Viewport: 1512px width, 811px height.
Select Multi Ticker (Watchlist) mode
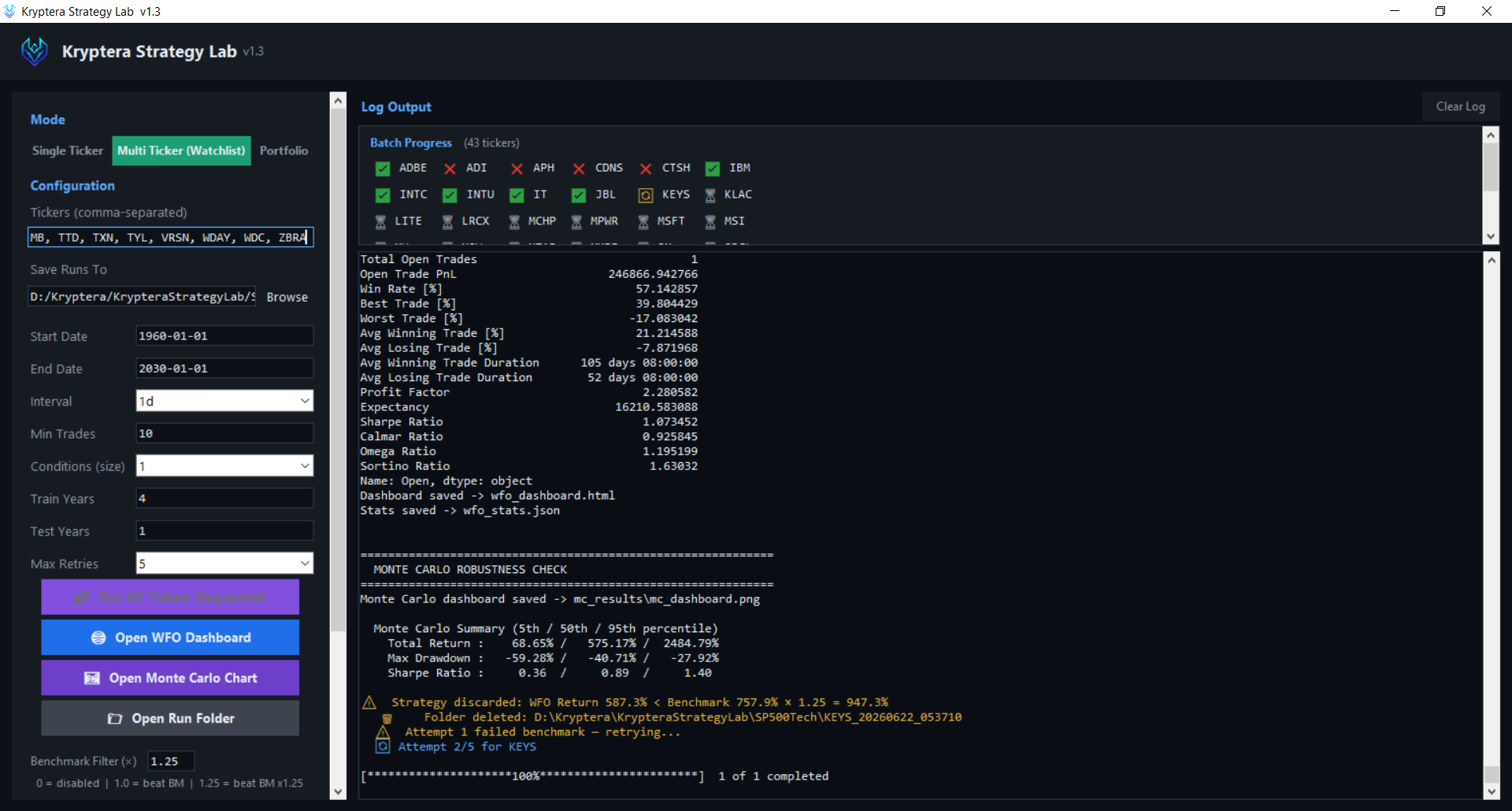tap(181, 150)
